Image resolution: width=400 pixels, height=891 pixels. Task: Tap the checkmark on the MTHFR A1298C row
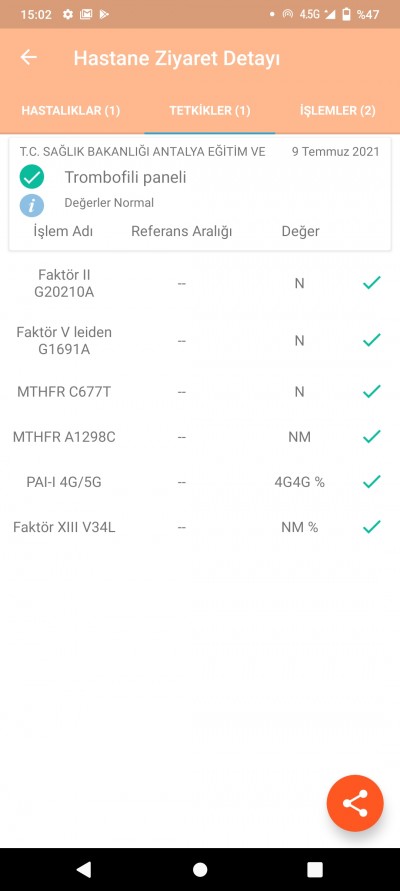[x=372, y=436]
